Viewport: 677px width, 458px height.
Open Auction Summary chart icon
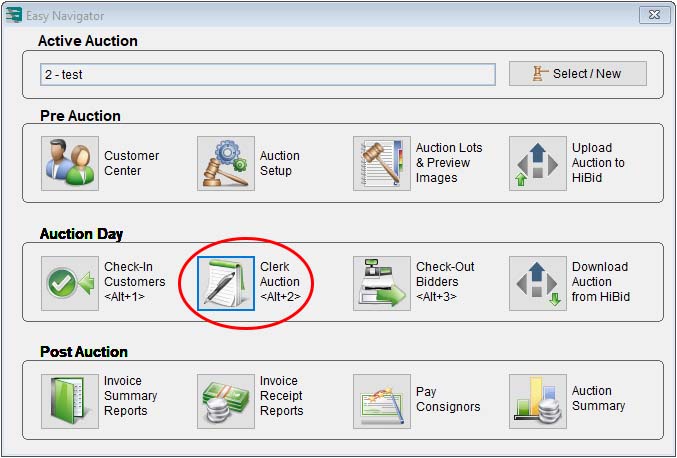538,401
